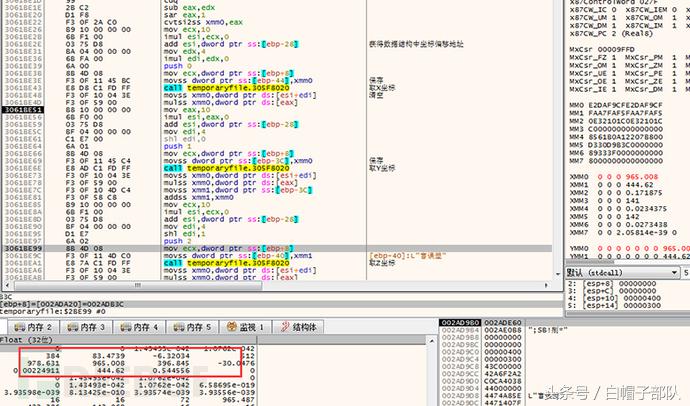Select the 'imul edi,edx,0' instruction
Image resolution: width=690 pixels, height=406 pixels.
(x=196, y=59)
